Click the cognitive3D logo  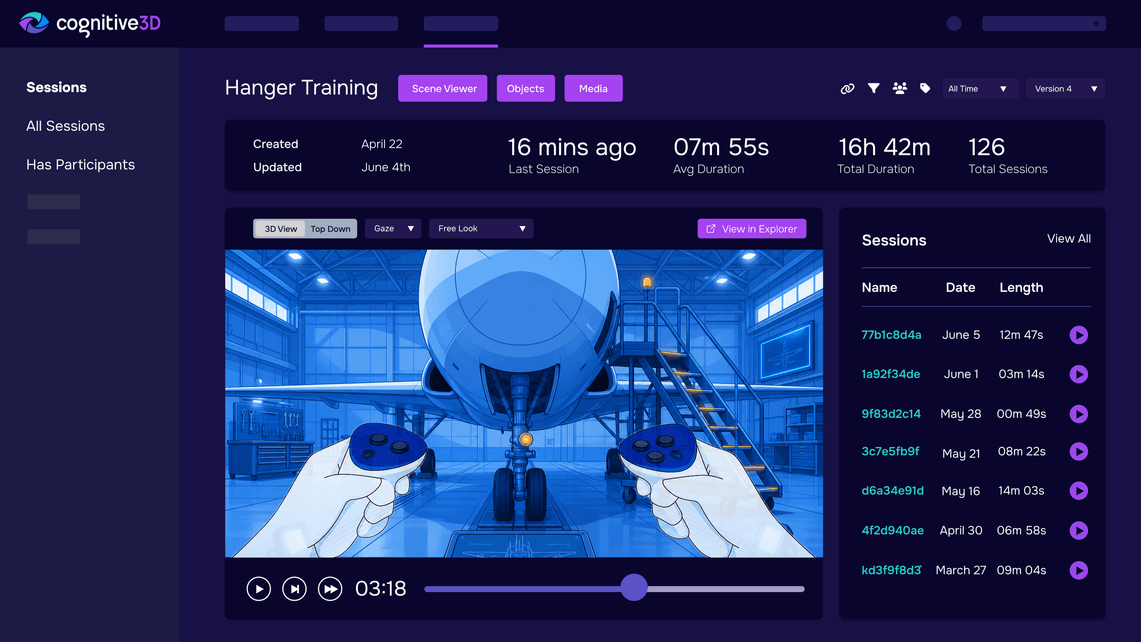90,23
